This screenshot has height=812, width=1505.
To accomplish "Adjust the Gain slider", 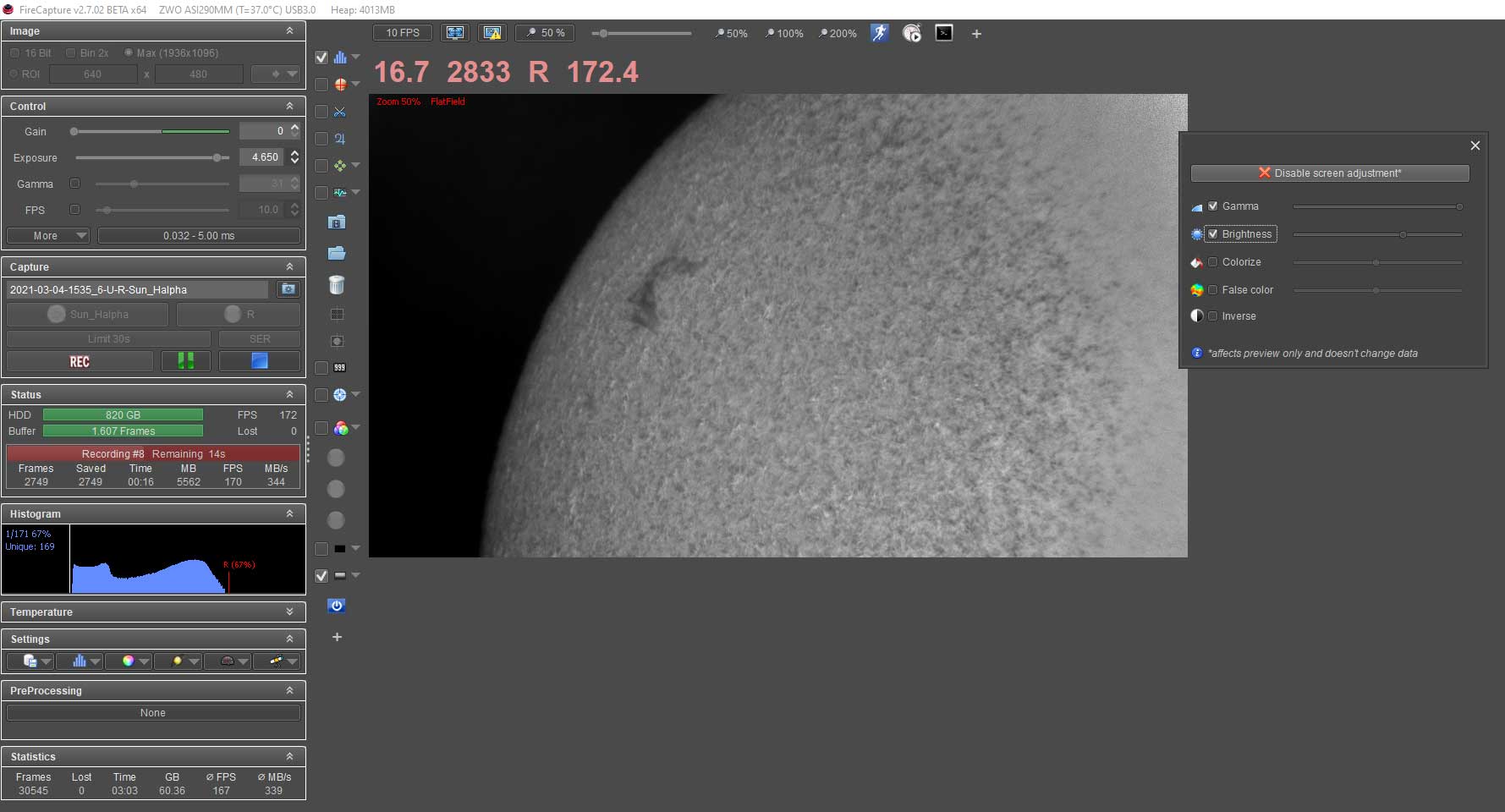I will [x=151, y=132].
